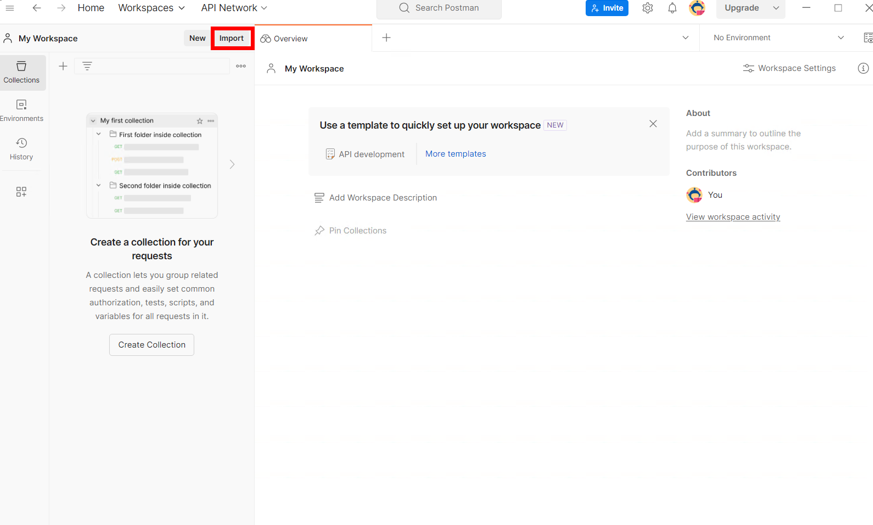Open the collections panel three-dot options
Screen dimensions: 873x525
[x=241, y=66]
